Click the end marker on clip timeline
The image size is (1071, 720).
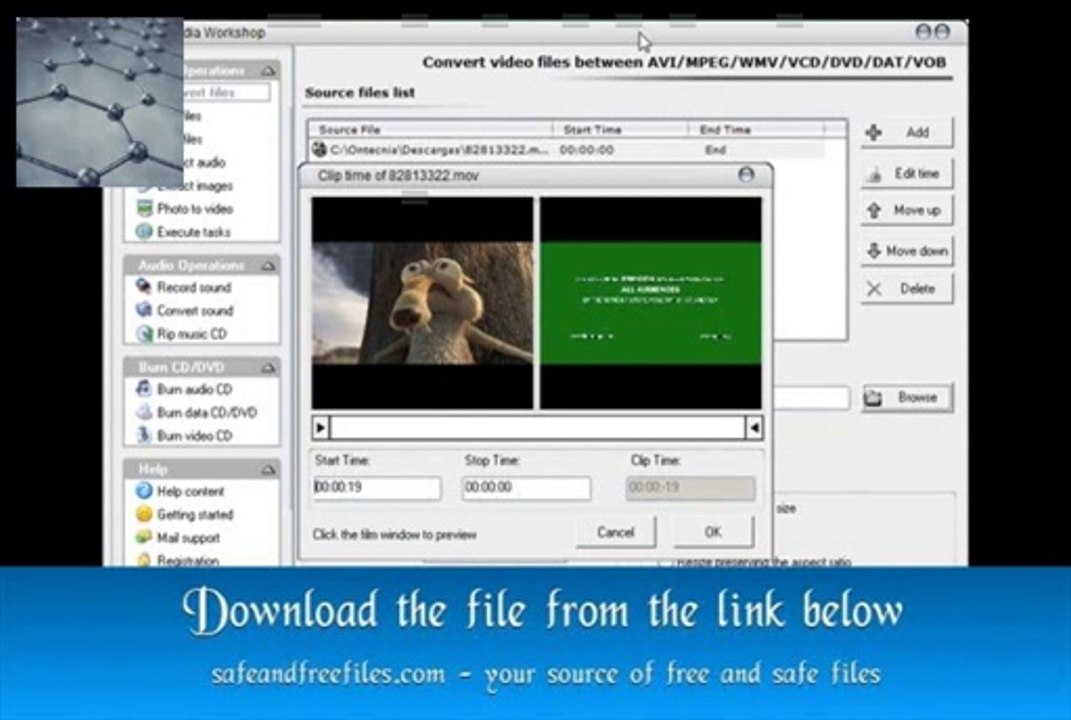[x=753, y=428]
